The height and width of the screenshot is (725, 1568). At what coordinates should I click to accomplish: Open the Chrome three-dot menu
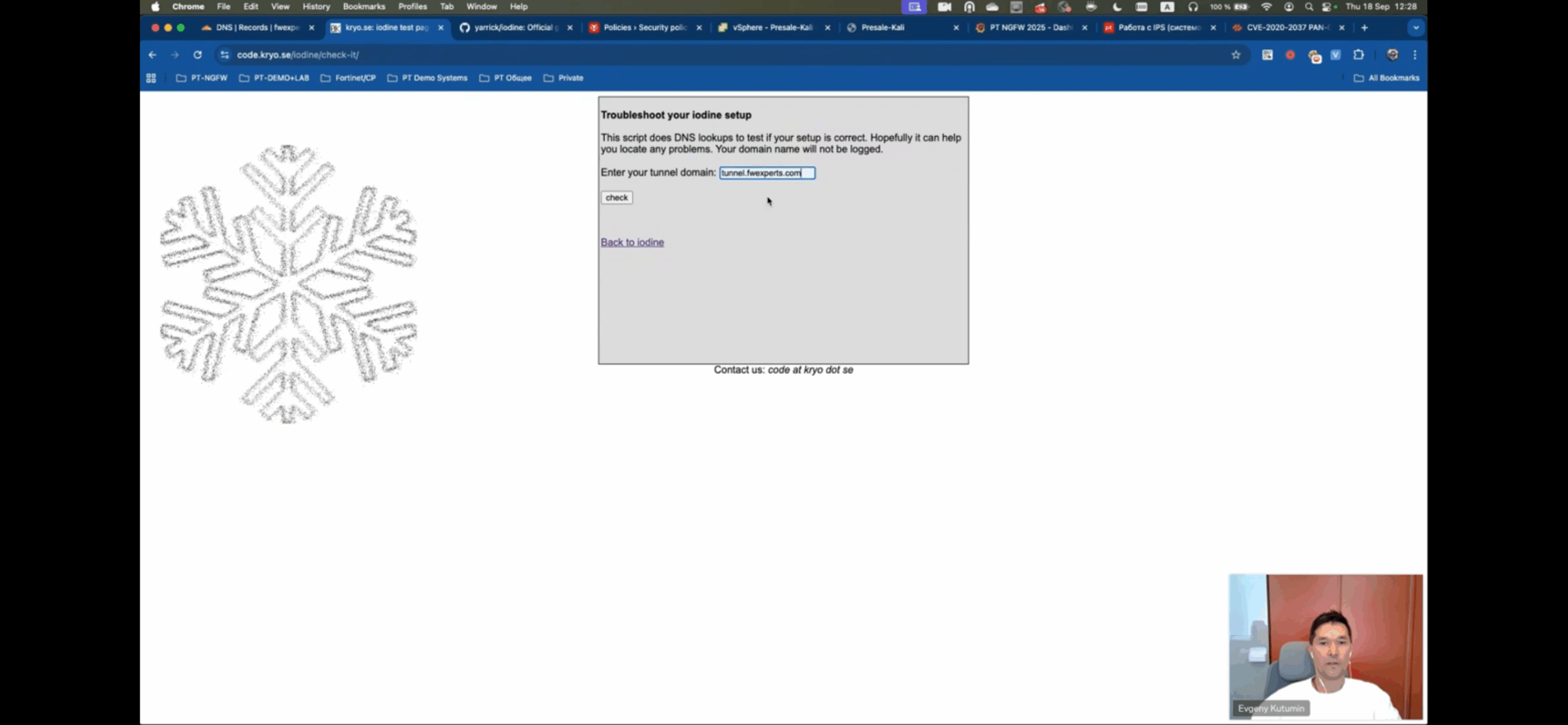tap(1415, 55)
